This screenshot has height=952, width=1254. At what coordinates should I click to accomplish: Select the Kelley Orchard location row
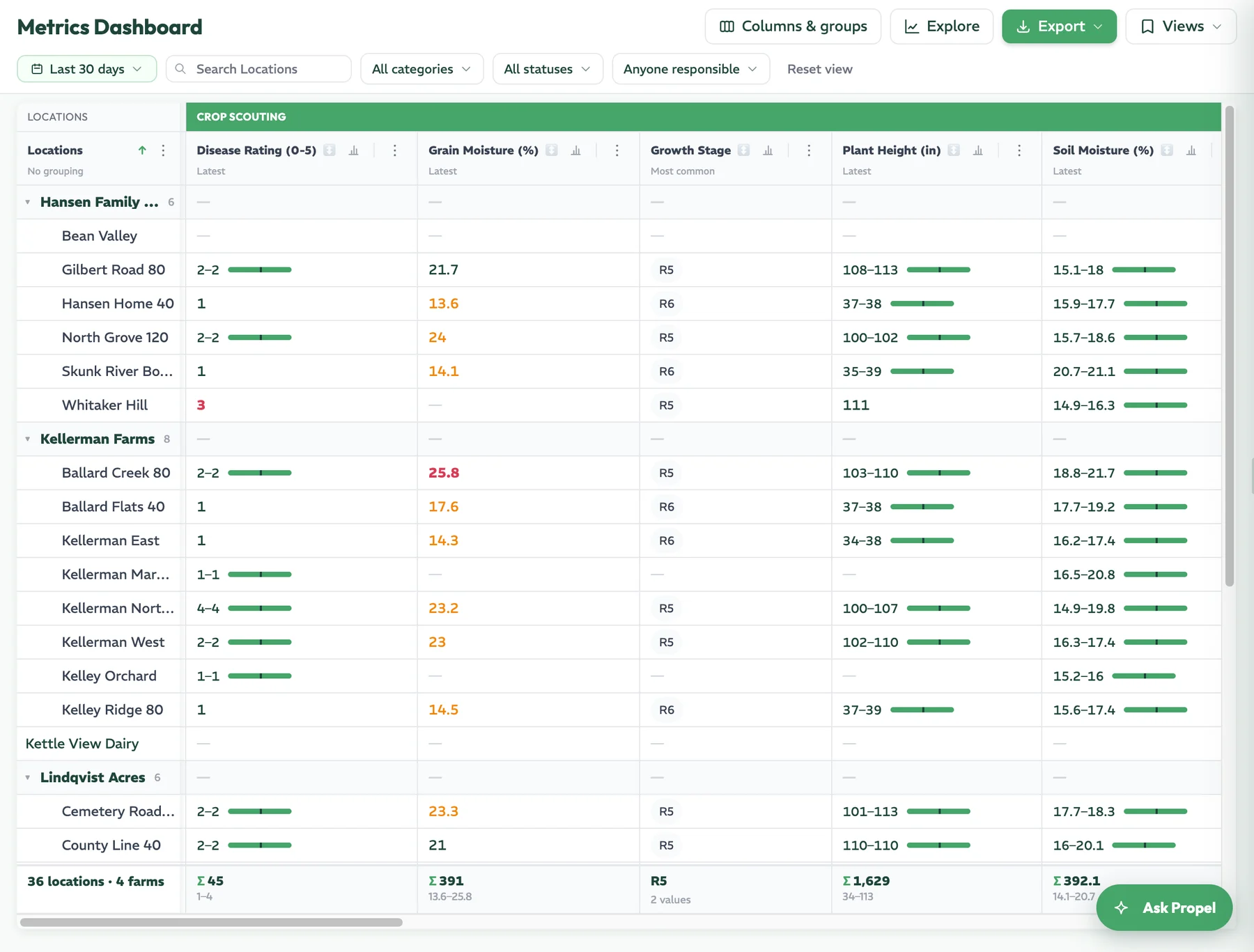619,676
